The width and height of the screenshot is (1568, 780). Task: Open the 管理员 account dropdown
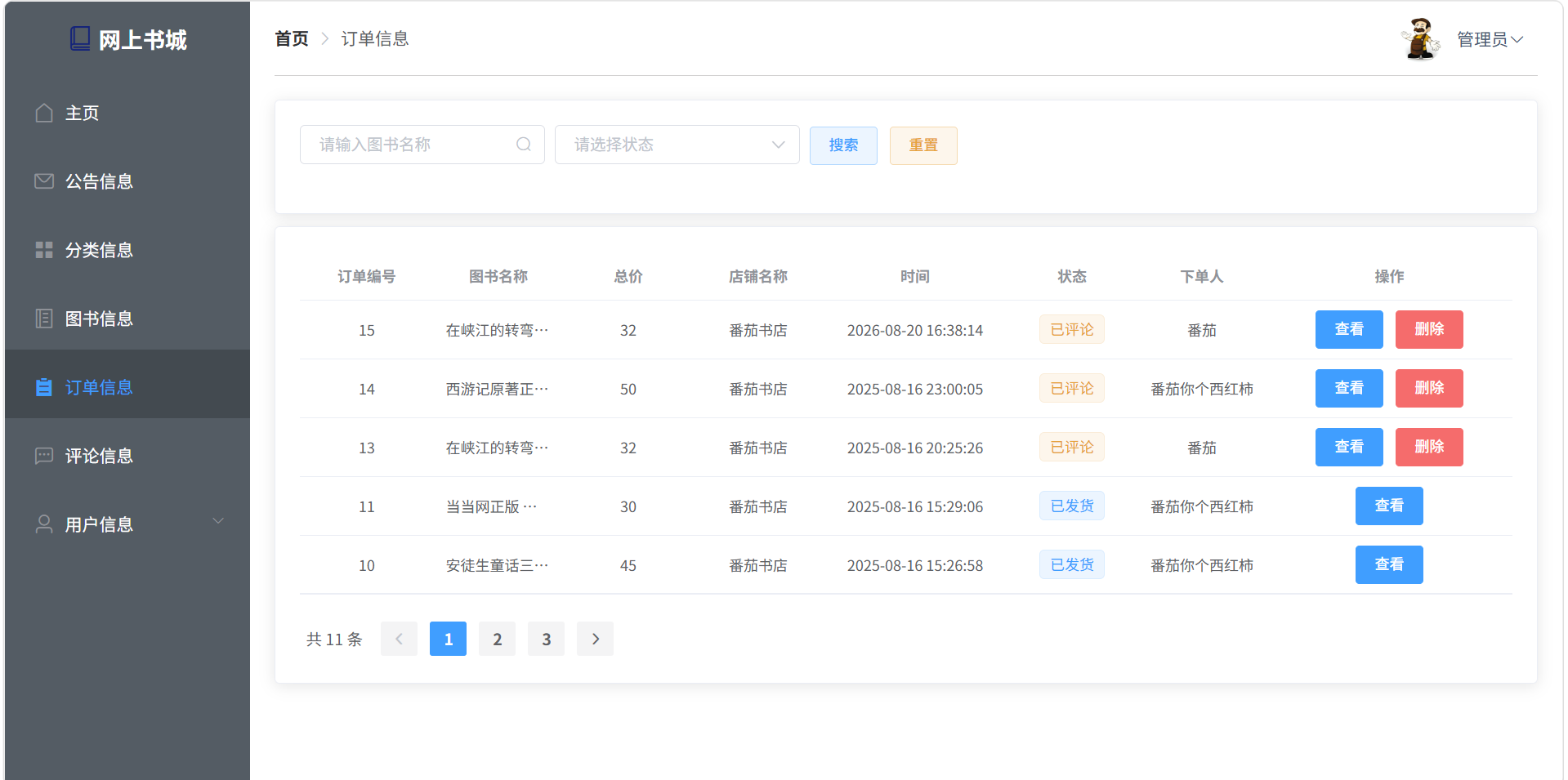pyautogui.click(x=1490, y=39)
